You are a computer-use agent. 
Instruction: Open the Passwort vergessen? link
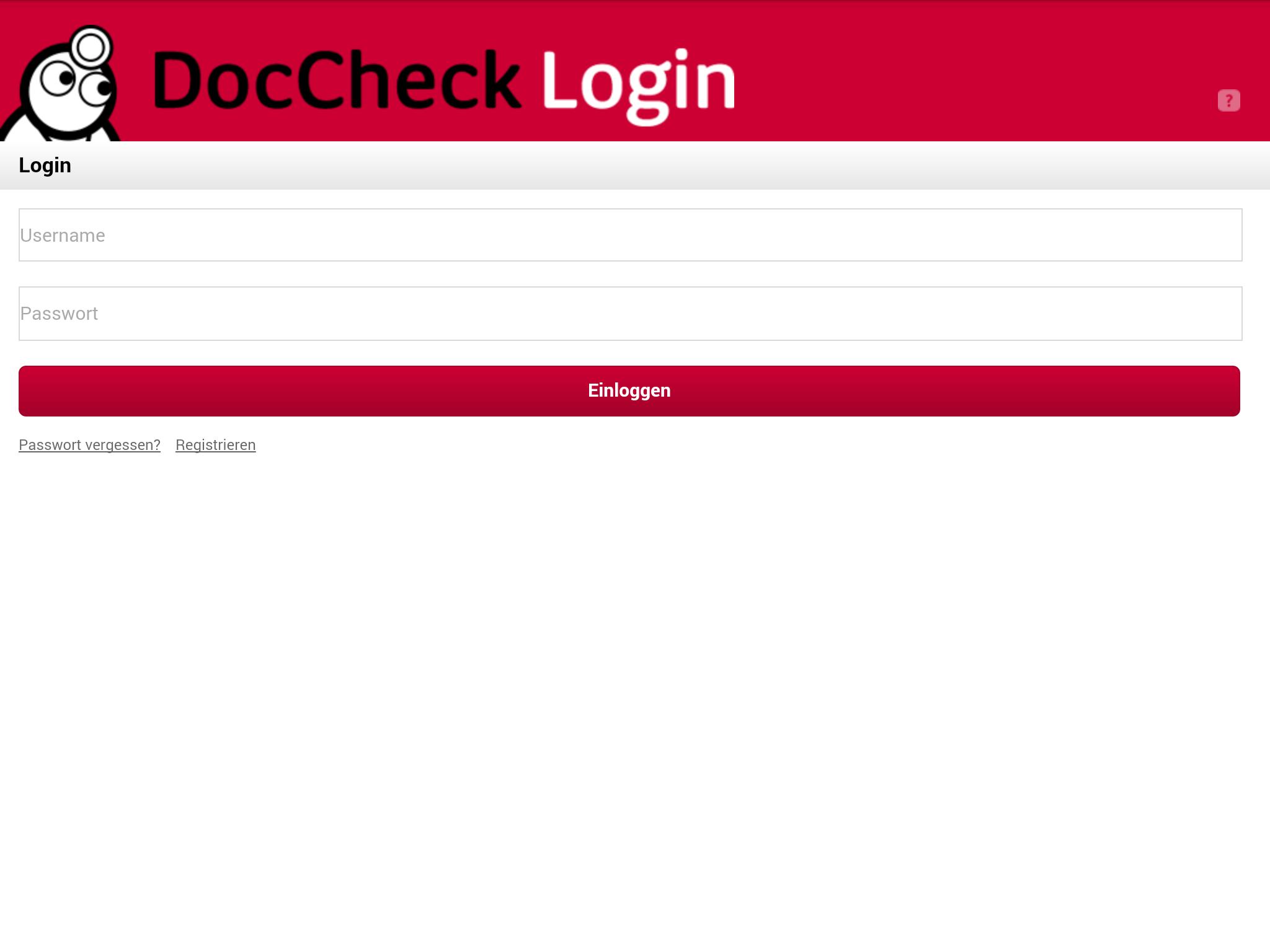pyautogui.click(x=89, y=445)
